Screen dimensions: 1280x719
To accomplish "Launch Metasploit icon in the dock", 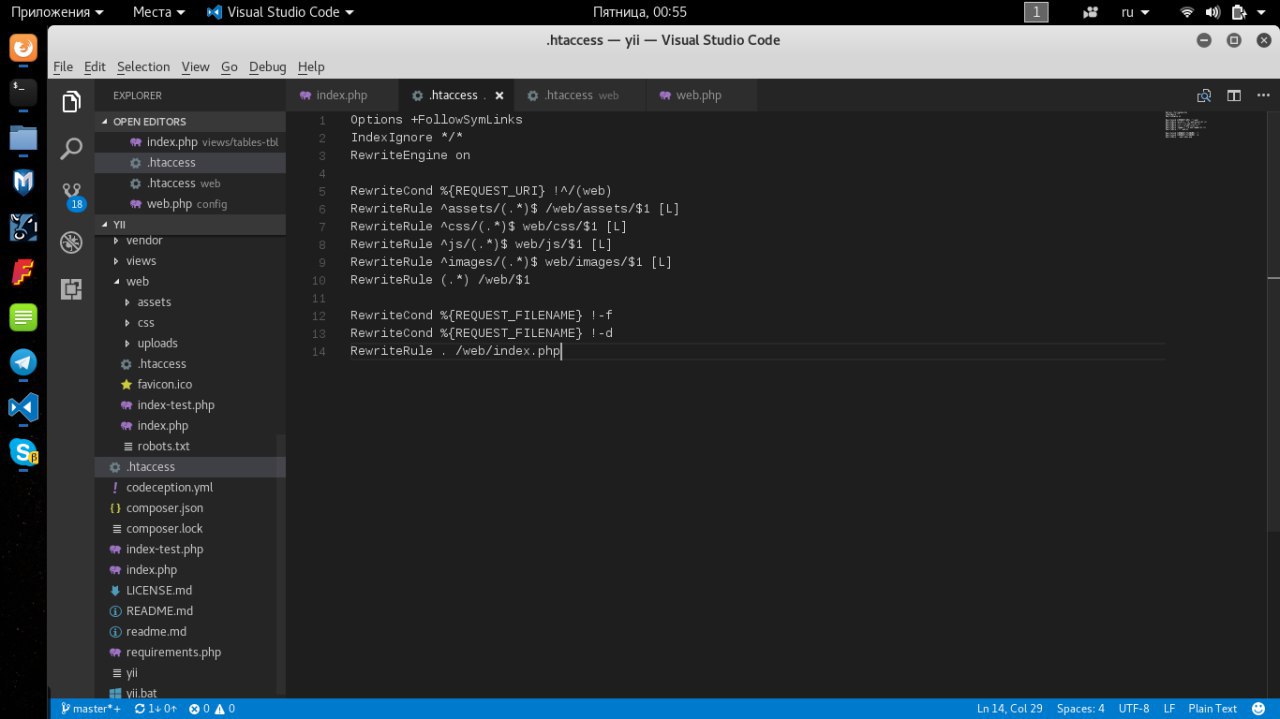I will click(23, 183).
